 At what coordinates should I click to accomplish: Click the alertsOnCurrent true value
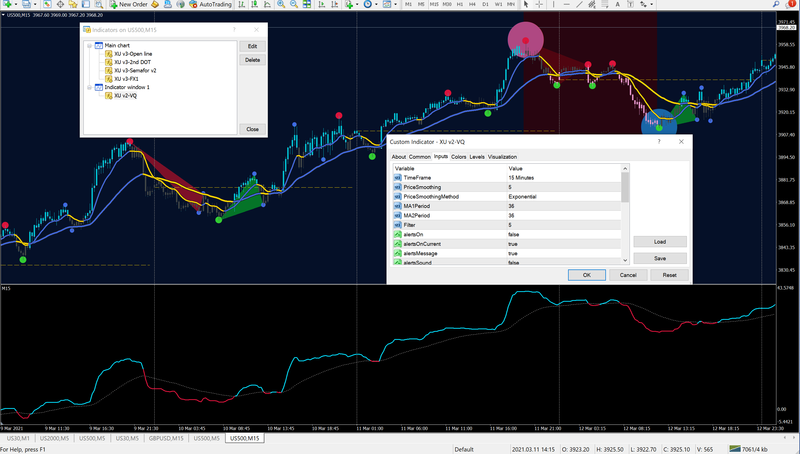[x=513, y=244]
